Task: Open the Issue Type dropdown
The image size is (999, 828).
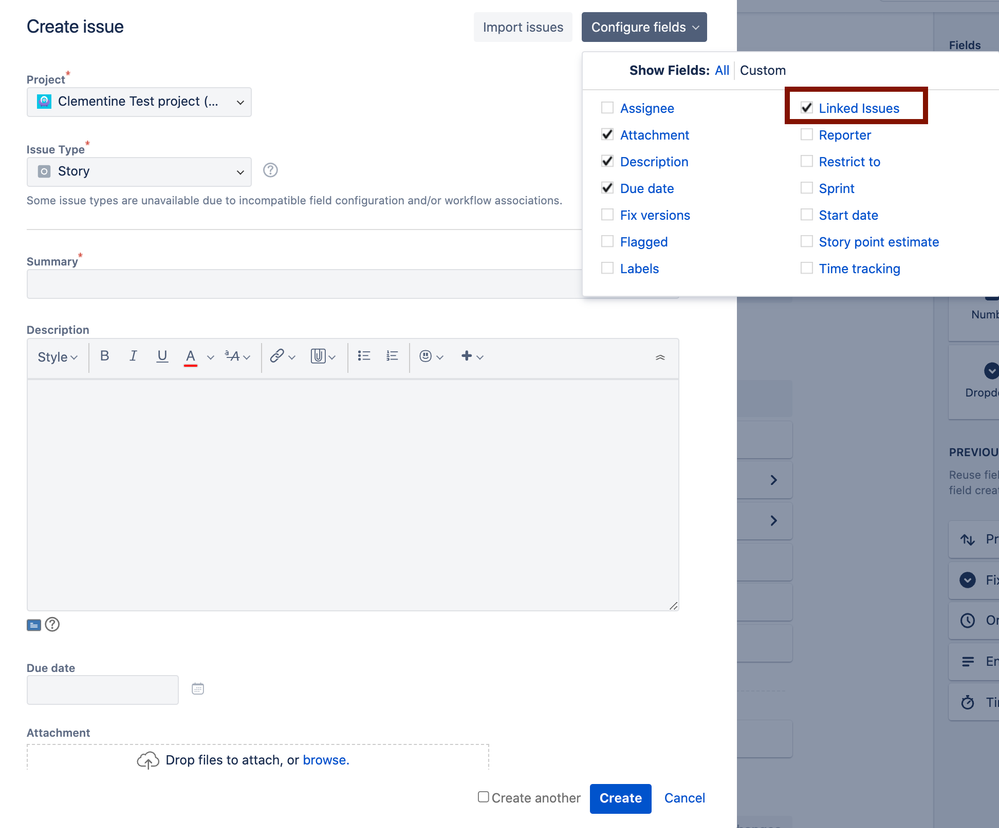Action: 139,172
